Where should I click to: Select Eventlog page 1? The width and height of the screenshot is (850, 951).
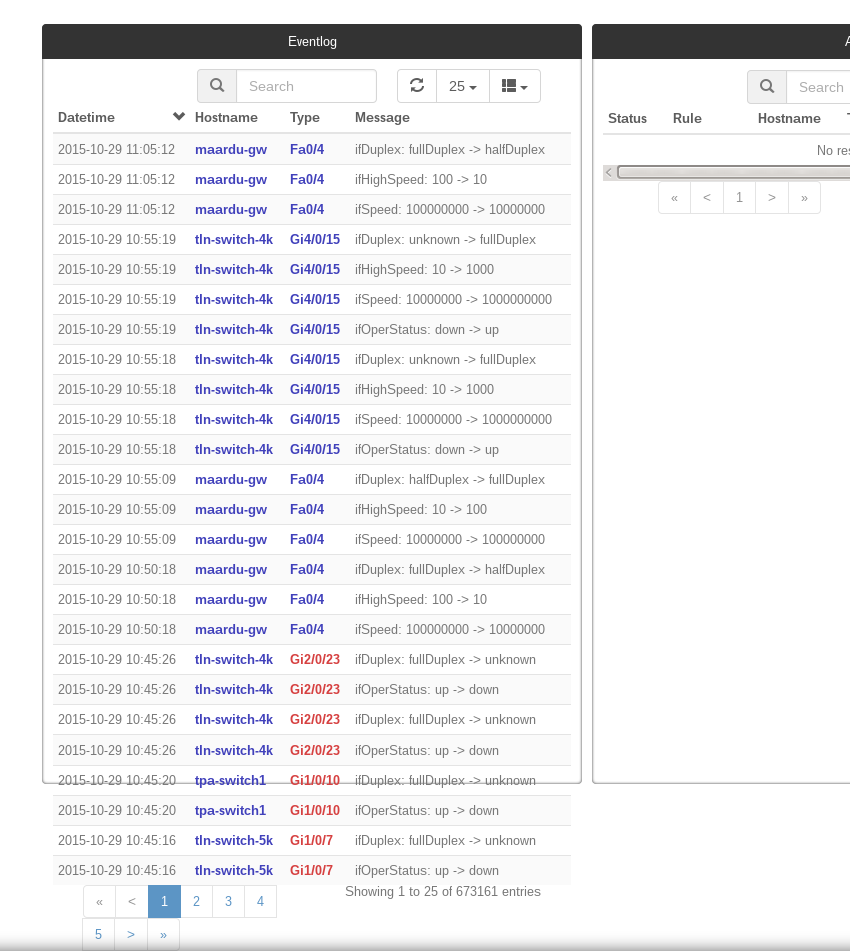[x=164, y=902]
